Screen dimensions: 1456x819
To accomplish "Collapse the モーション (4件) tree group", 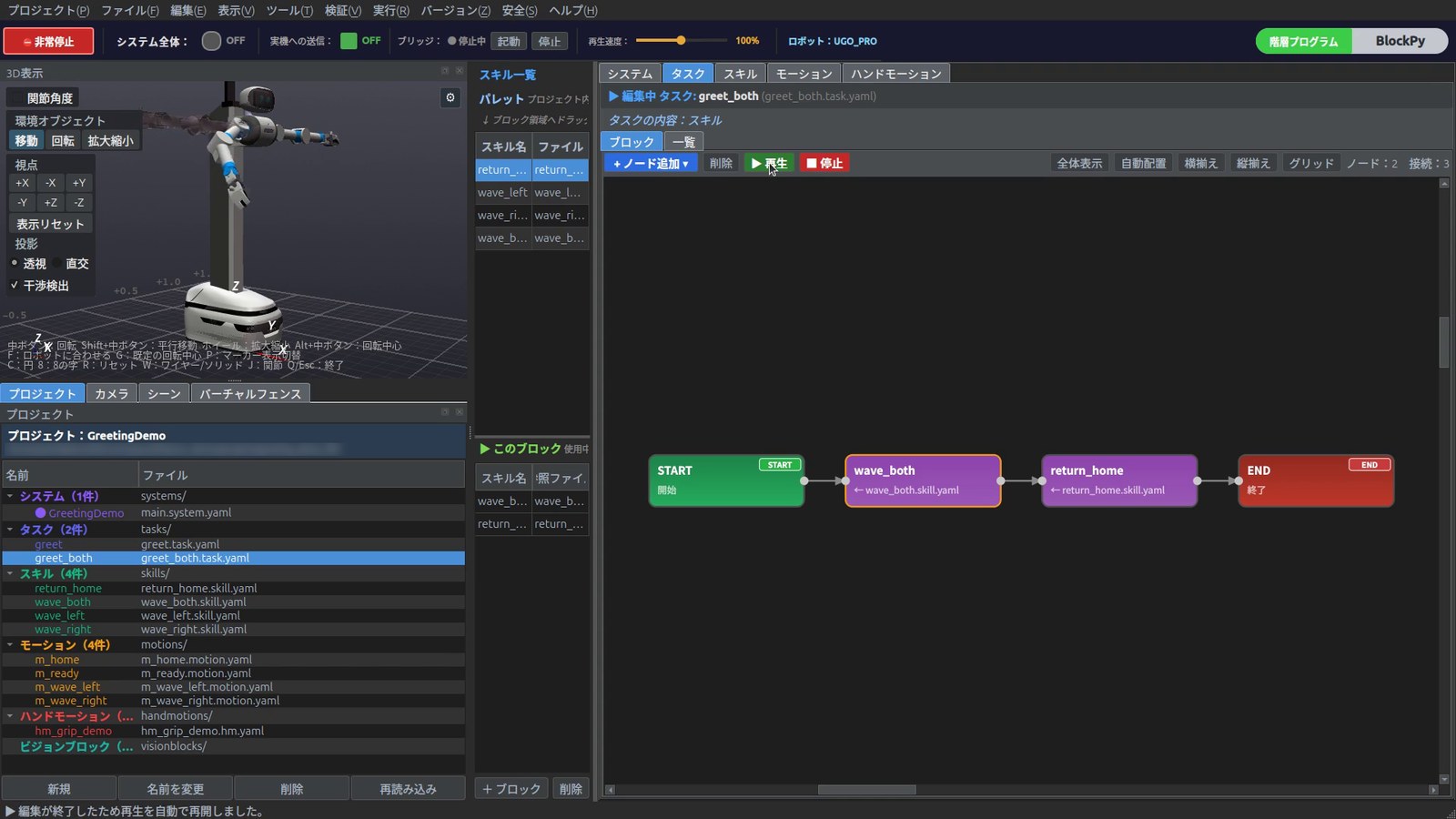I will pyautogui.click(x=10, y=645).
